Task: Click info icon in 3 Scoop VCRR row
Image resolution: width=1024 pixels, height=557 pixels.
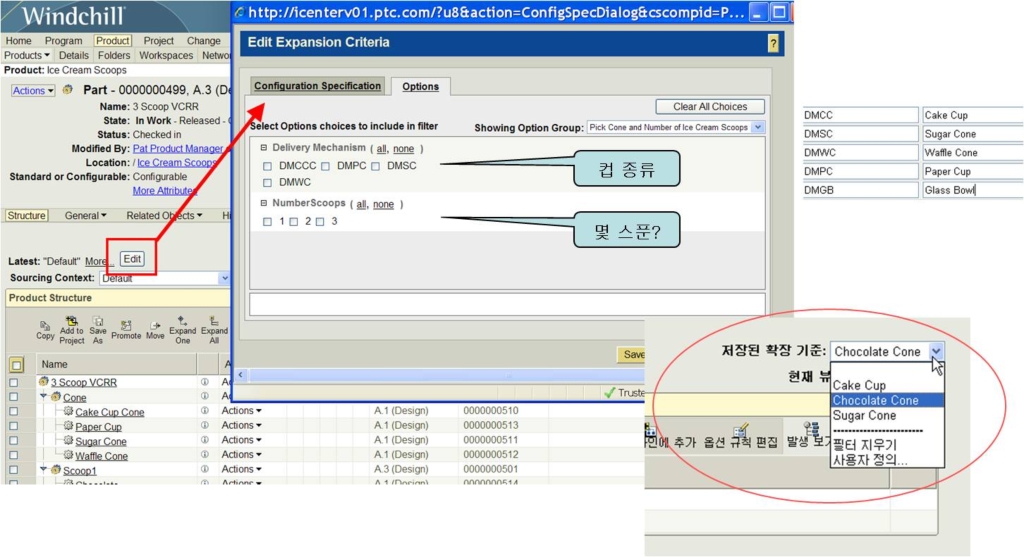Action: [204, 382]
